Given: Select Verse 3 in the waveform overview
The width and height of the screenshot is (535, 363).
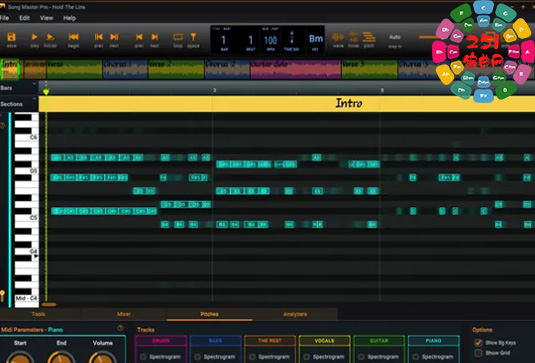Looking at the screenshot, I should [x=370, y=69].
